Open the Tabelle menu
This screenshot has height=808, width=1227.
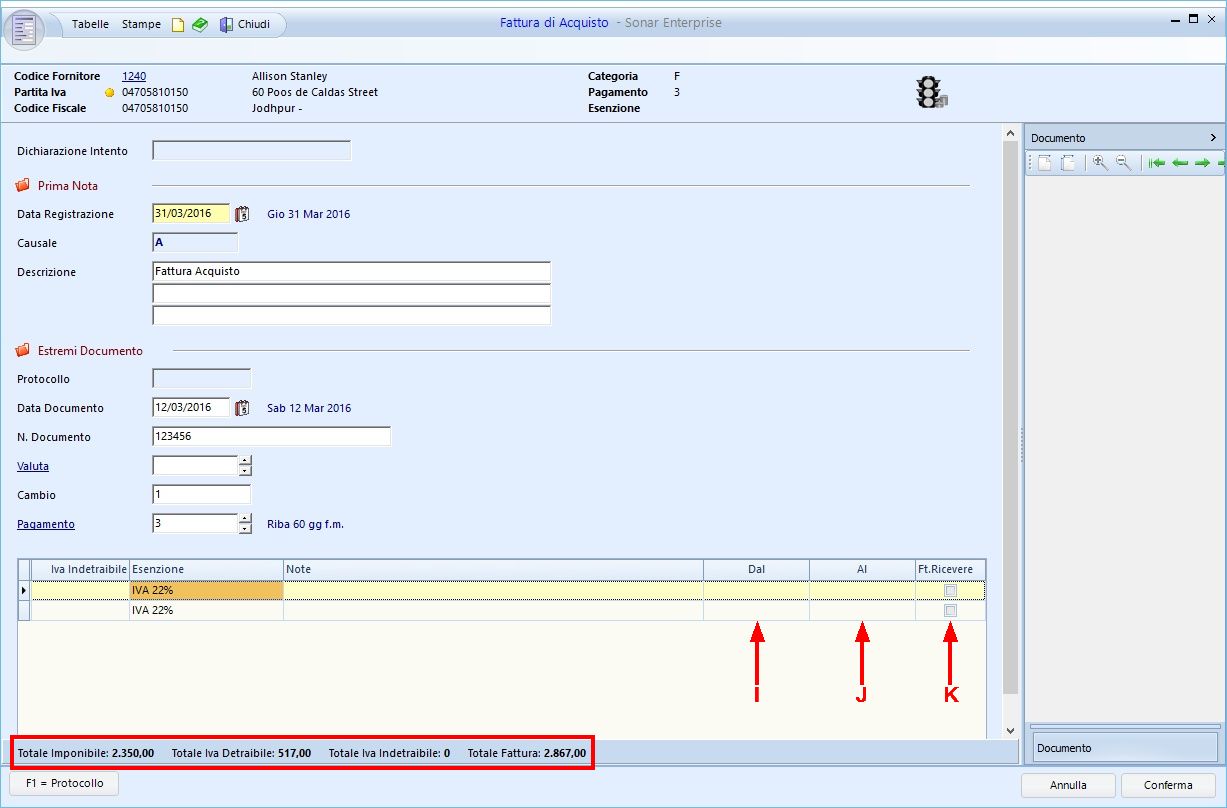pos(90,24)
